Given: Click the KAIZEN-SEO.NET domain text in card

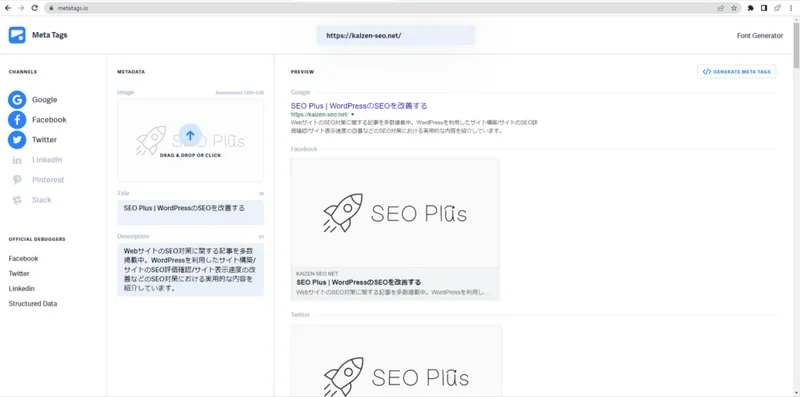Looking at the screenshot, I should (317, 274).
